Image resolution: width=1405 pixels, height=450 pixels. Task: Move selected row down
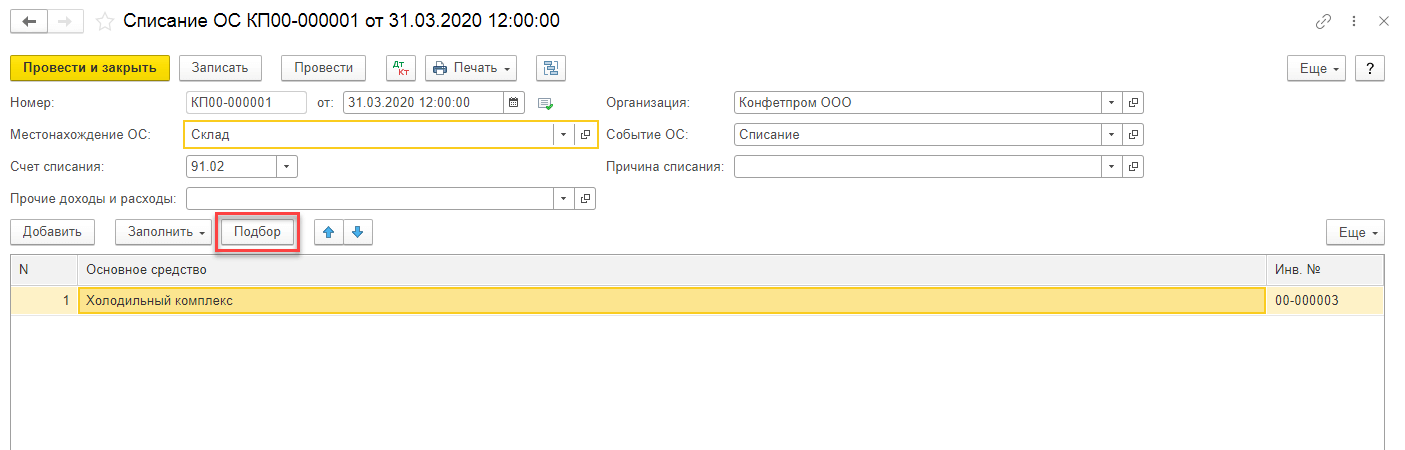coord(357,232)
